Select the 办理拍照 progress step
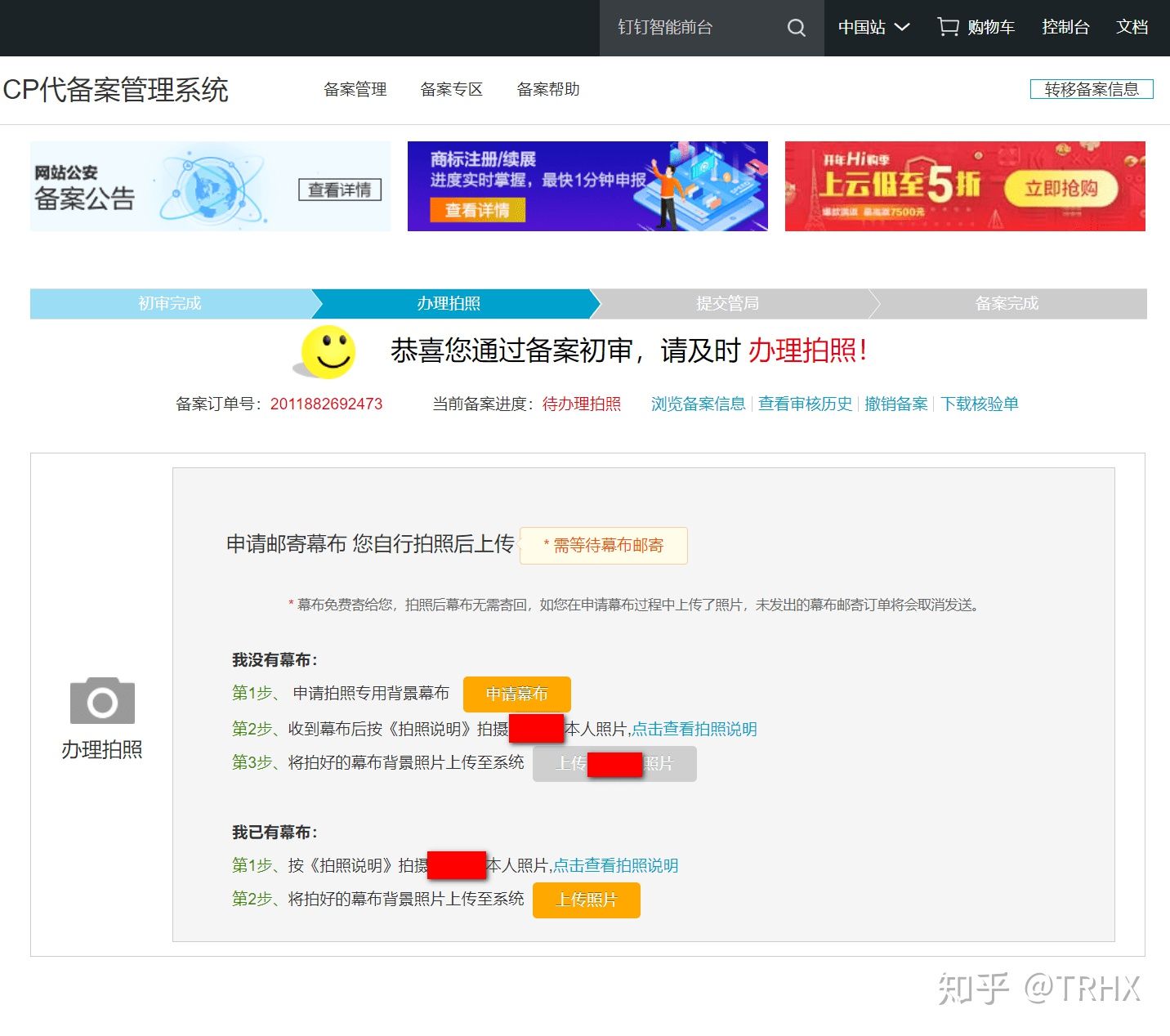Screen dimensions: 1170x1036 click(x=449, y=303)
